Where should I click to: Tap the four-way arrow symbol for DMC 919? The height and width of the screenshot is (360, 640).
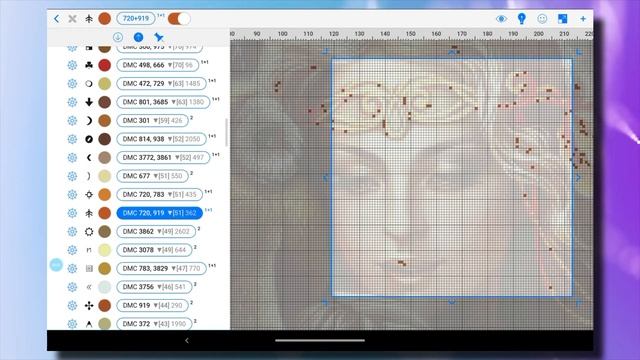pos(89,305)
